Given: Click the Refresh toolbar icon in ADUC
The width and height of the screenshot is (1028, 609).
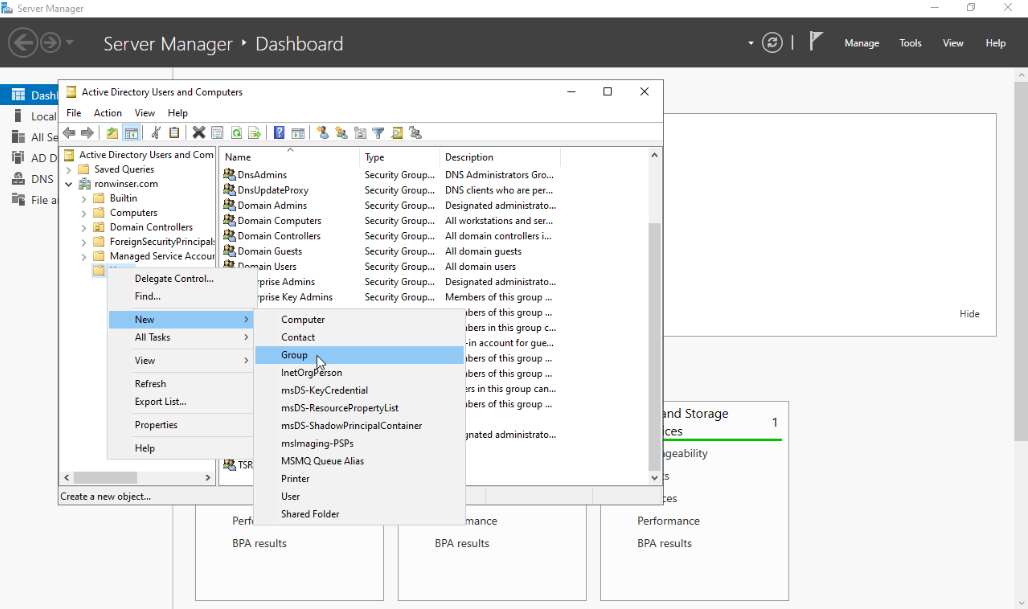Looking at the screenshot, I should pos(237,133).
